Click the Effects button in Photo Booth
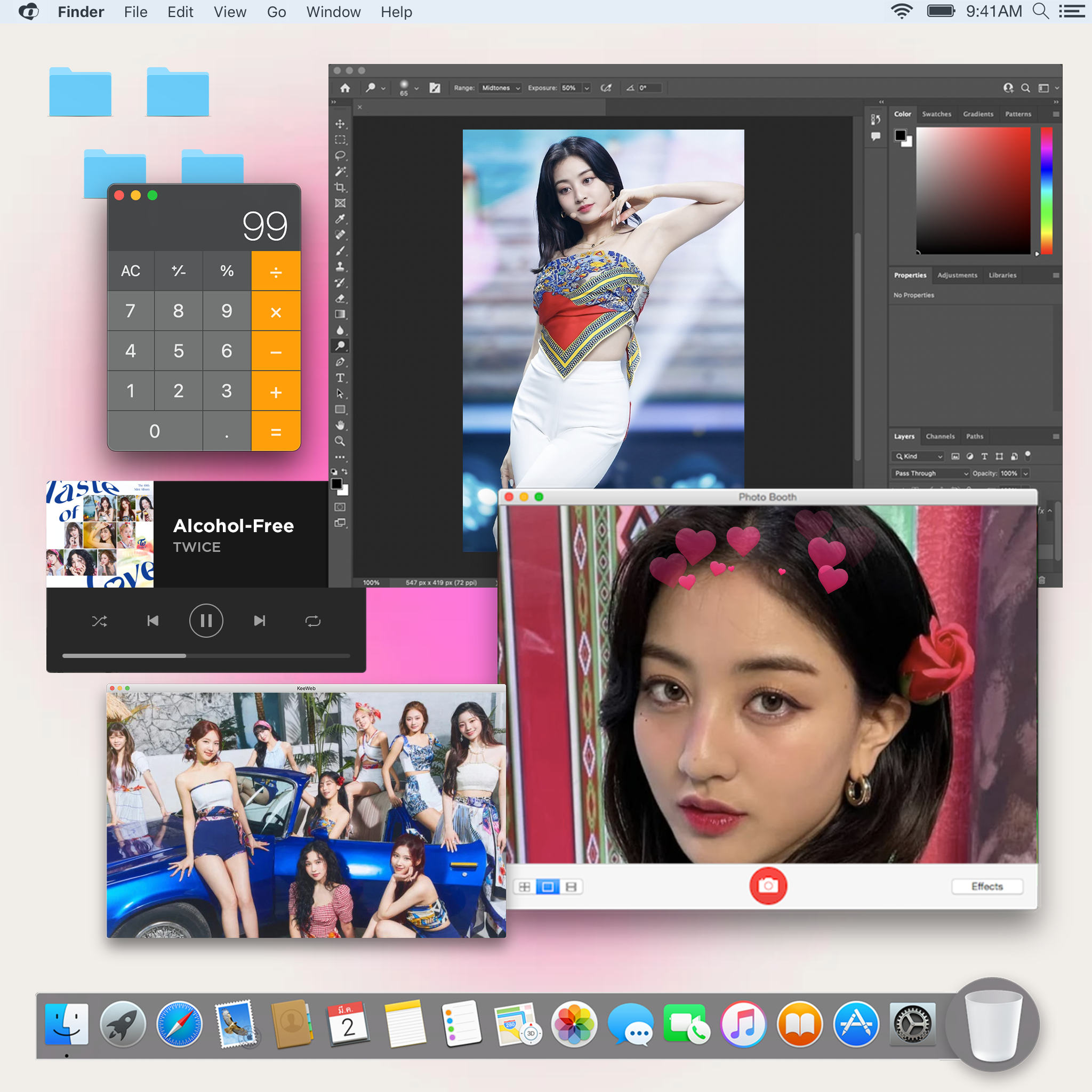This screenshot has height=1092, width=1092. [986, 886]
